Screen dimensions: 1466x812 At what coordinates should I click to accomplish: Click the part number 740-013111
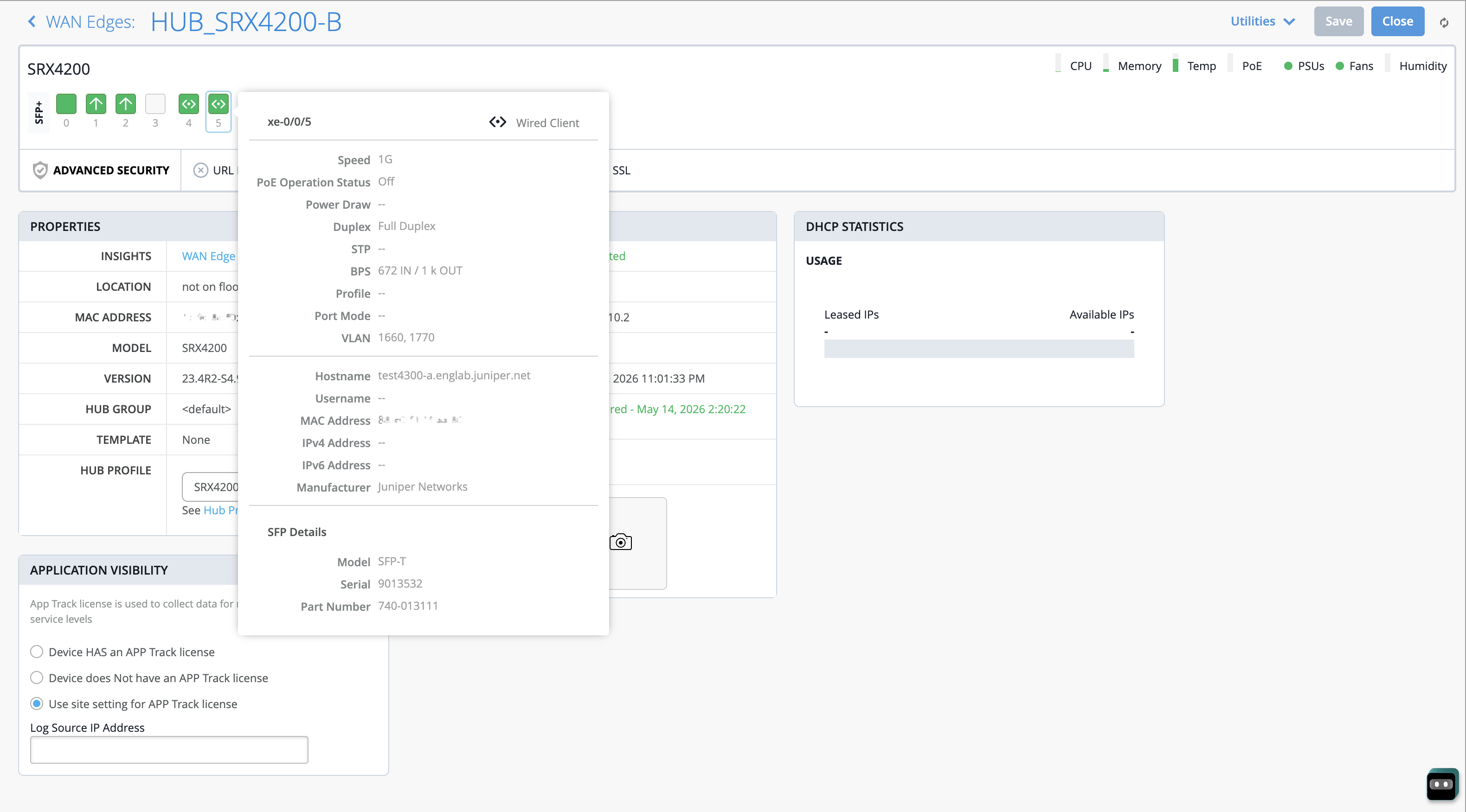(408, 606)
